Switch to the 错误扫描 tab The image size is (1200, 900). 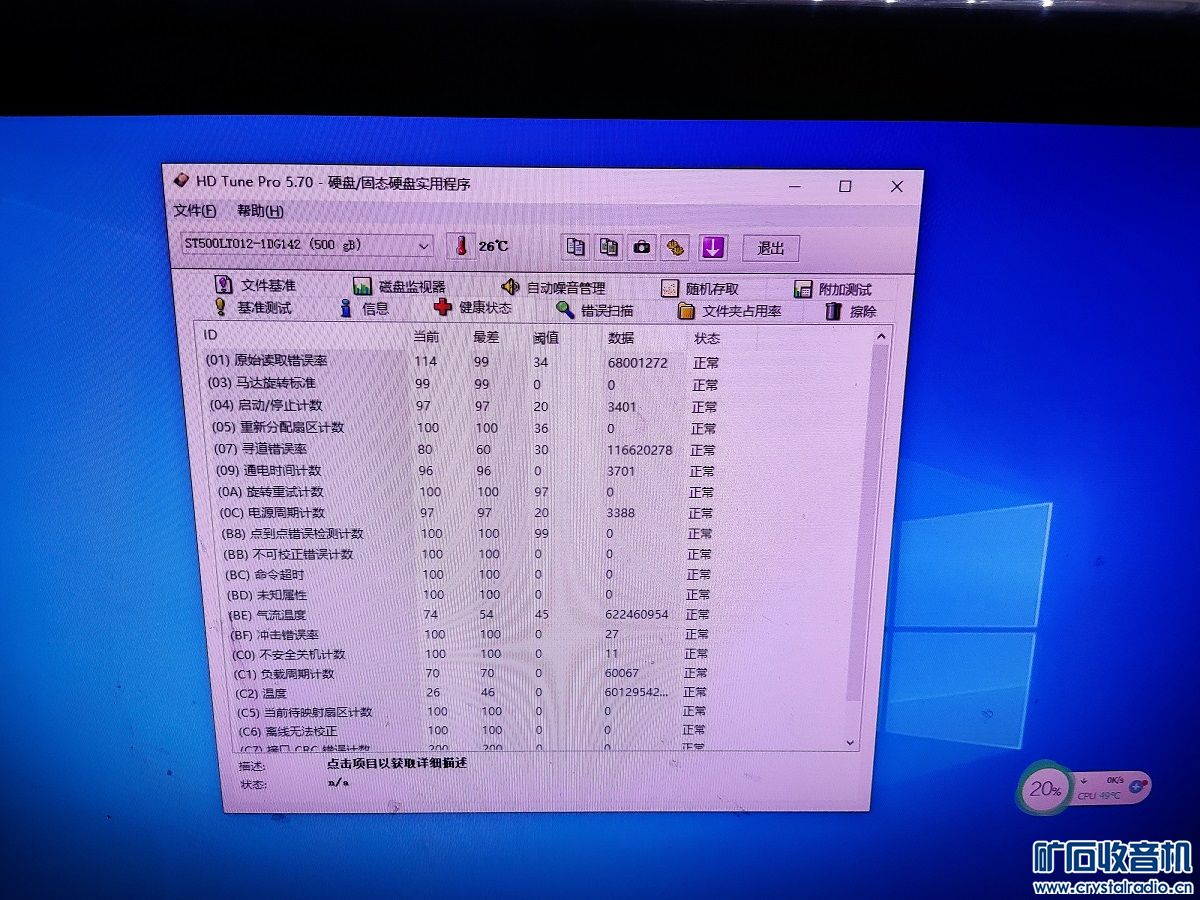point(595,310)
